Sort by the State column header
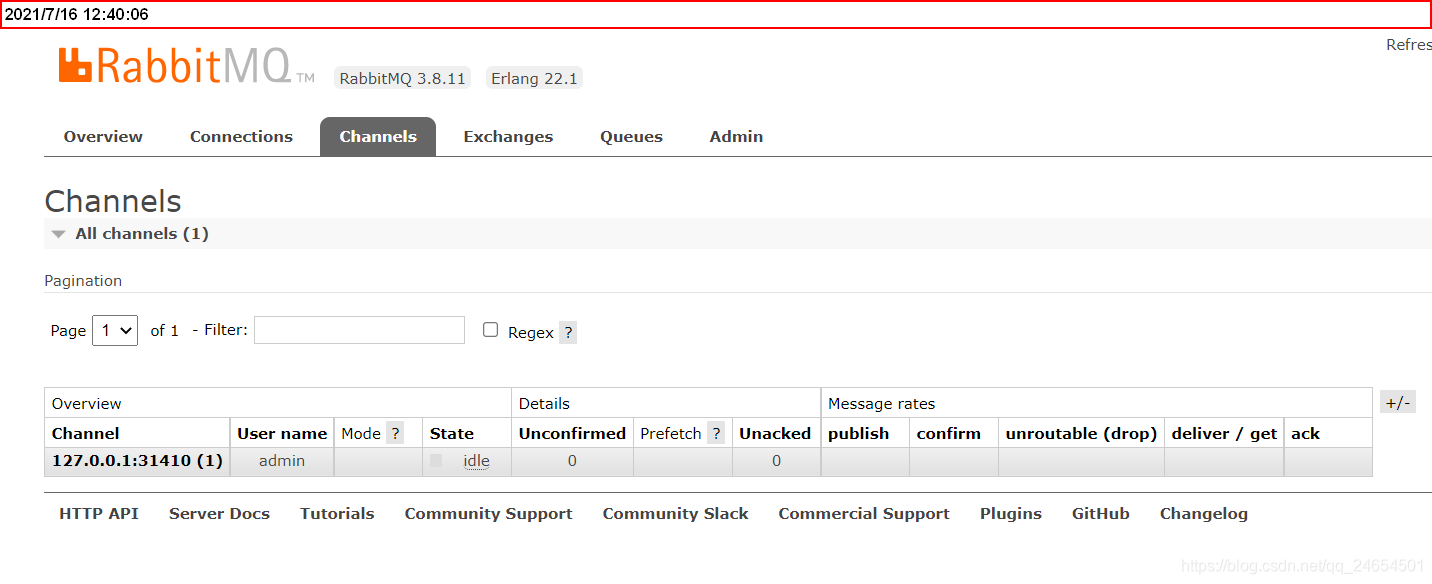Image resolution: width=1432 pixels, height=584 pixels. [451, 434]
